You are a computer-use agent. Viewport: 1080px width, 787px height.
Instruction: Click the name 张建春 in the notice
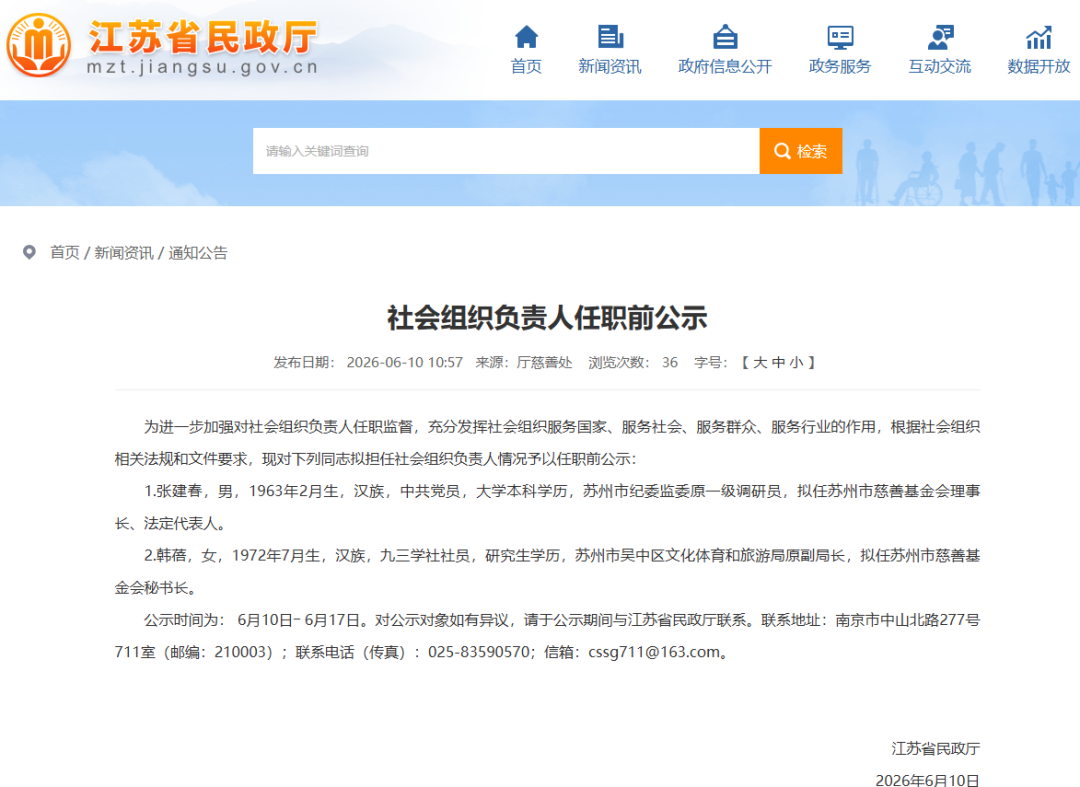pos(179,491)
